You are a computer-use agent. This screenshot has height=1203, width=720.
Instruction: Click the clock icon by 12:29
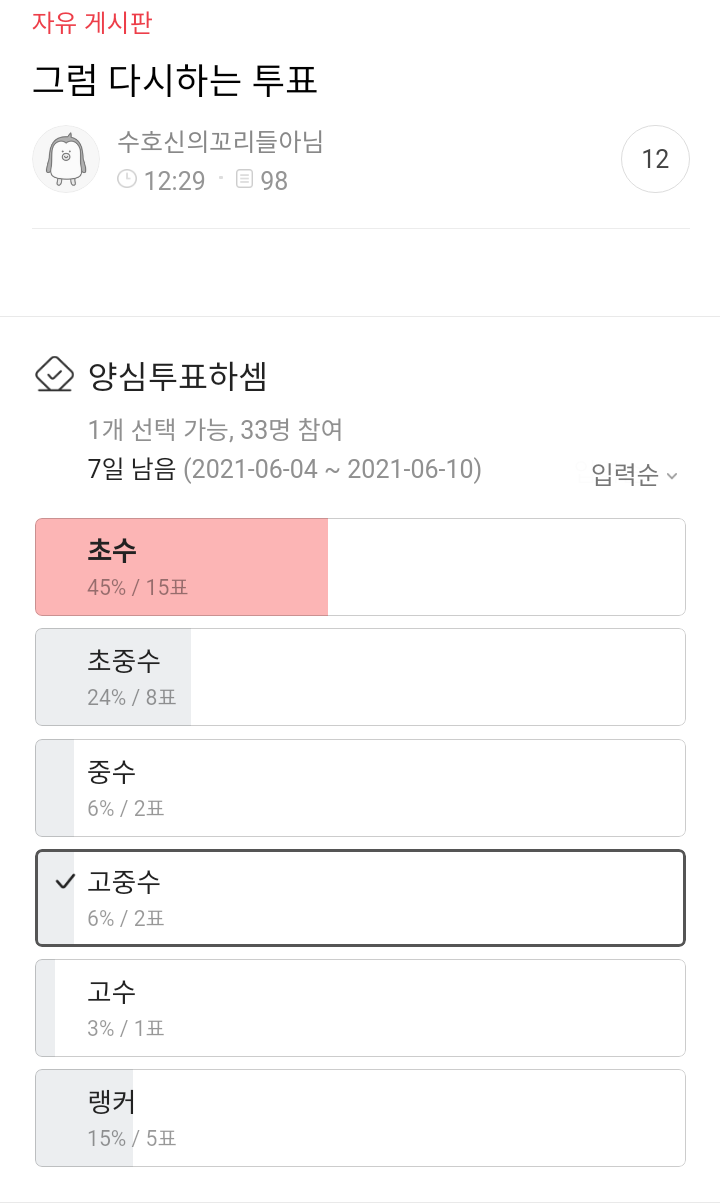pos(127,180)
